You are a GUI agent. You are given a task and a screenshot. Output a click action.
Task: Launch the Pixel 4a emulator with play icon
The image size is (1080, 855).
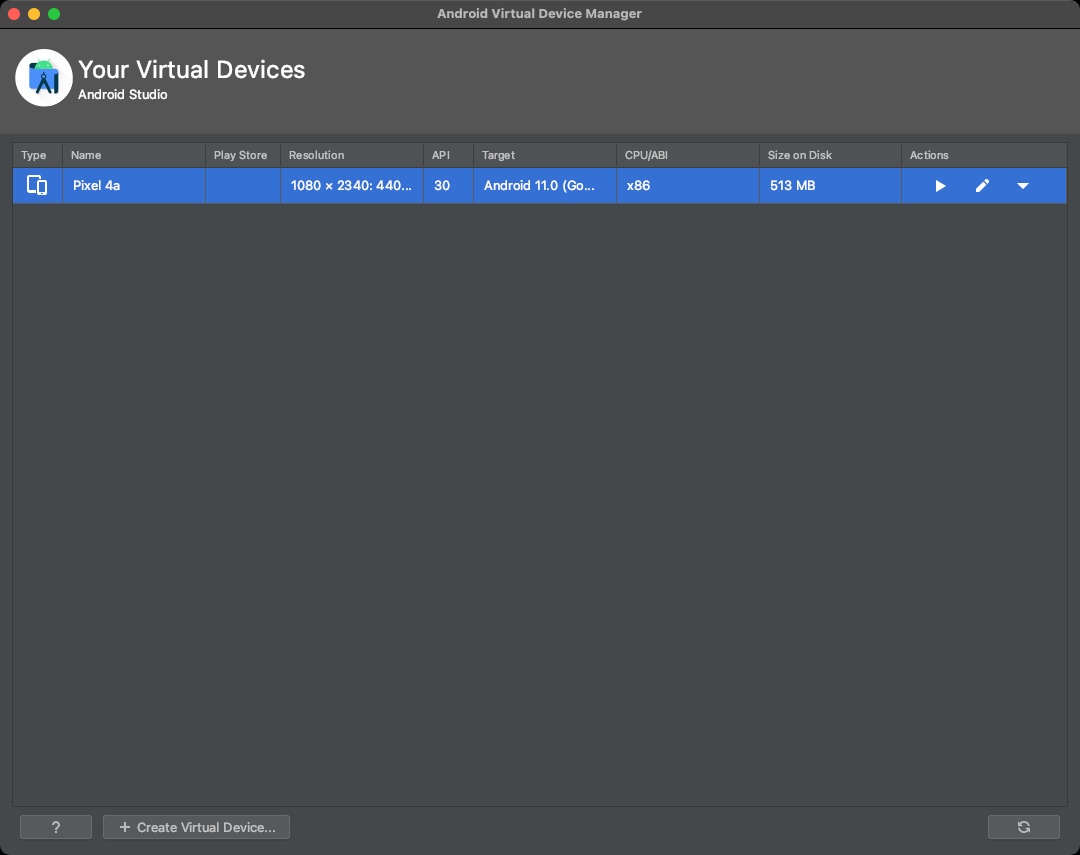tap(939, 186)
